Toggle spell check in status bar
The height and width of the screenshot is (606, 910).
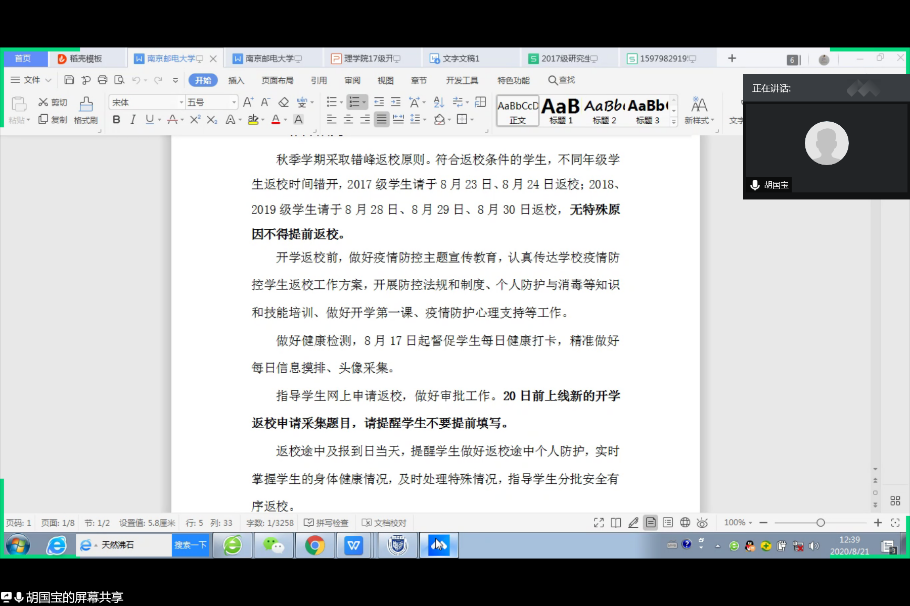[326, 523]
